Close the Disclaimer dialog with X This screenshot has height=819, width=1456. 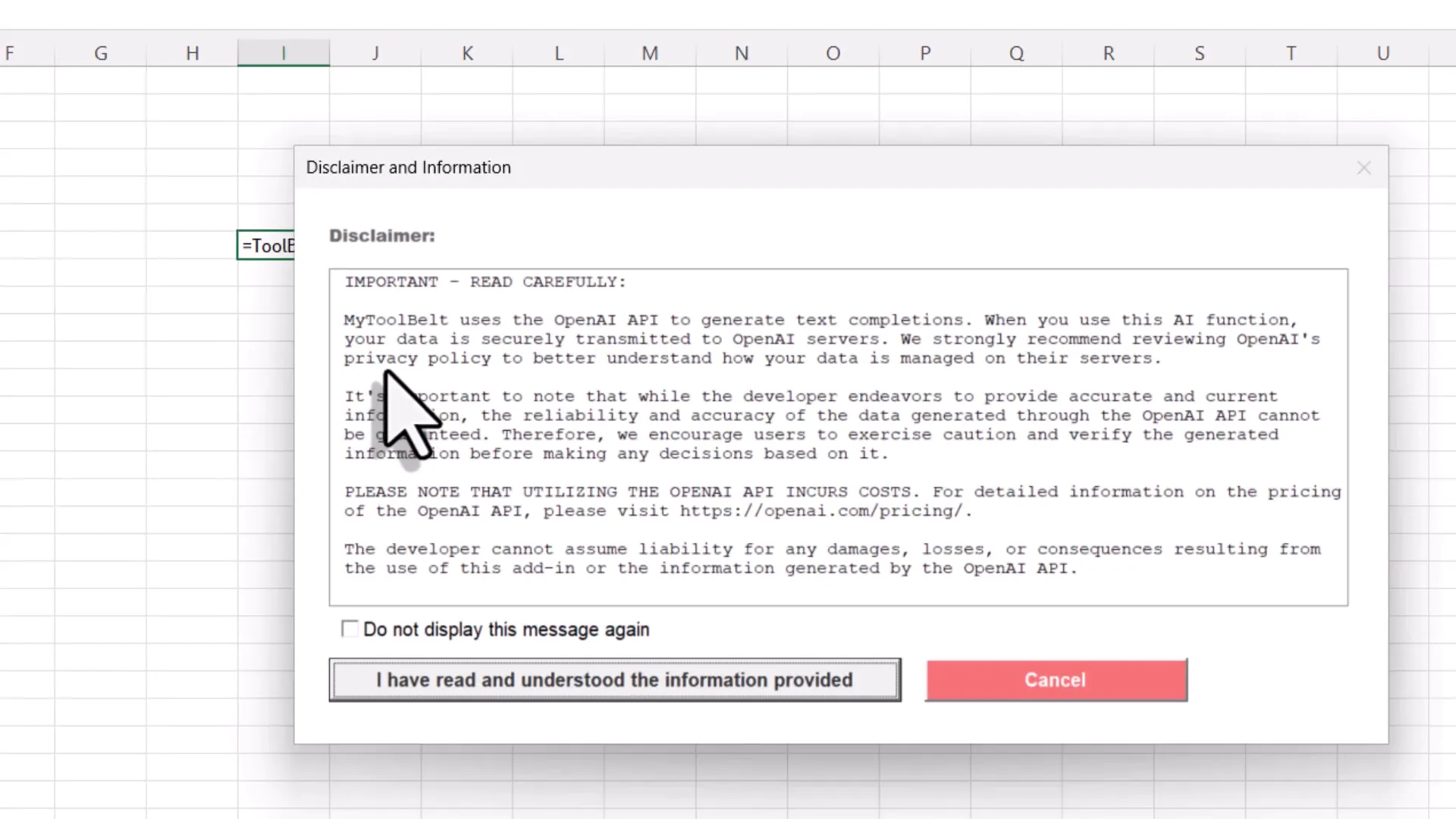(x=1363, y=168)
